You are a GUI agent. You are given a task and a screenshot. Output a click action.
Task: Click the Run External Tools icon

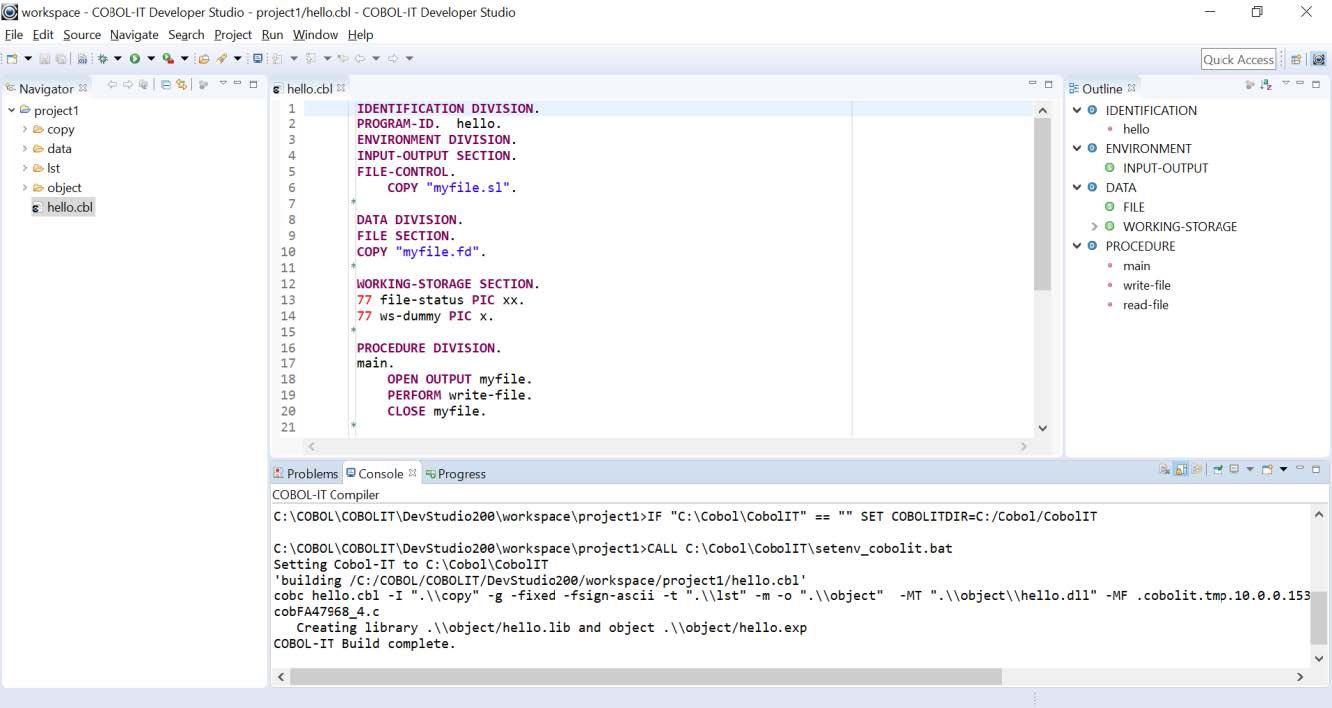168,59
